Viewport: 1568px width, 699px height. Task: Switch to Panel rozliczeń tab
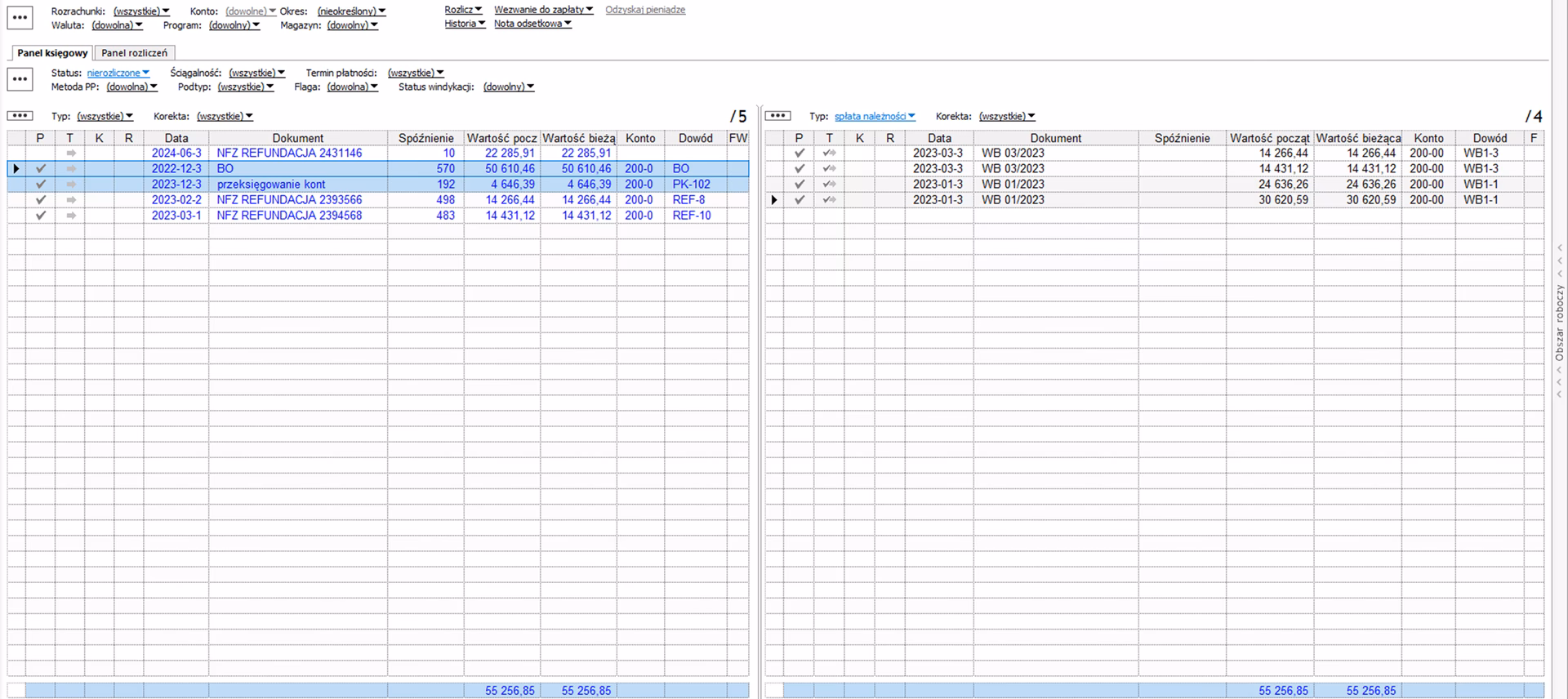coord(134,53)
